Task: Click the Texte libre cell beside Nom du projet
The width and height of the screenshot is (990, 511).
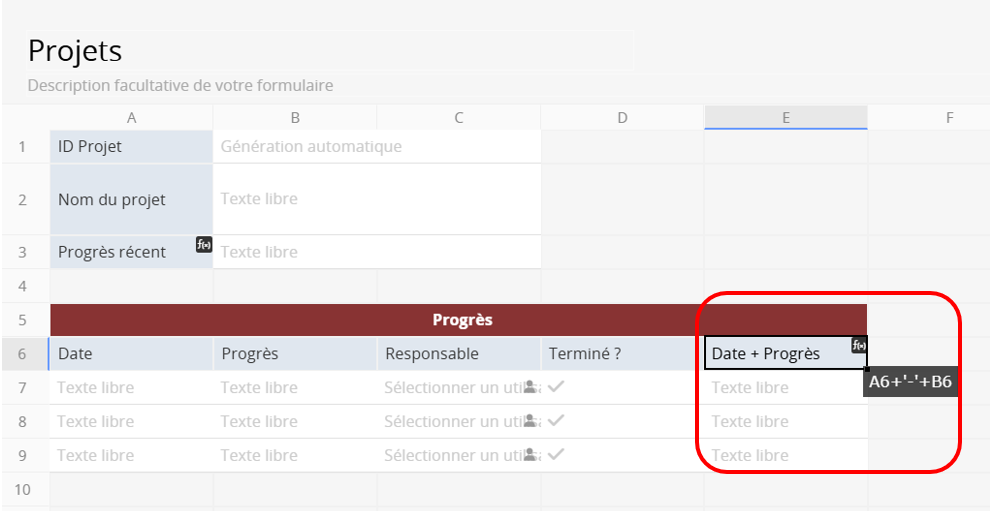Action: [x=376, y=199]
